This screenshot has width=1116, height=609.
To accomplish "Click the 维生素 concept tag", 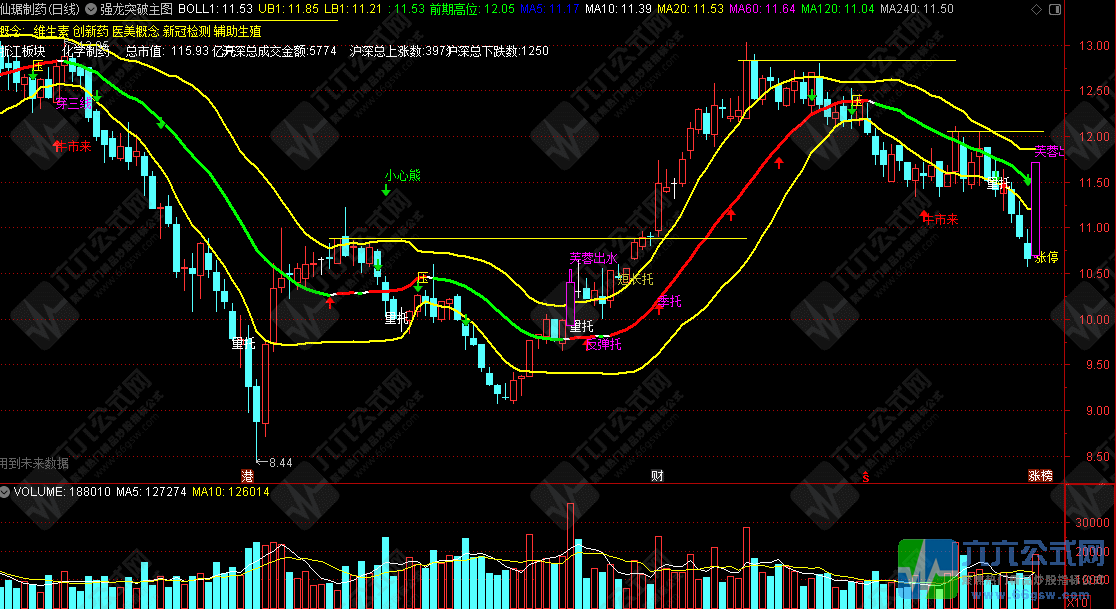I will [50, 32].
